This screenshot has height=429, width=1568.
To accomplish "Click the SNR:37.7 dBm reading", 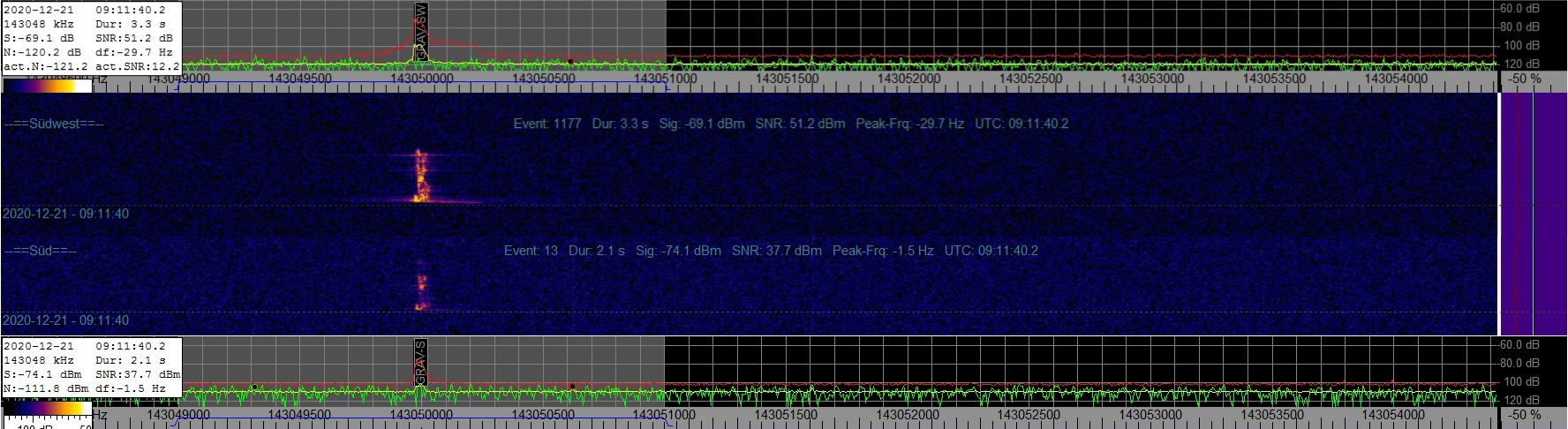I will pyautogui.click(x=138, y=374).
